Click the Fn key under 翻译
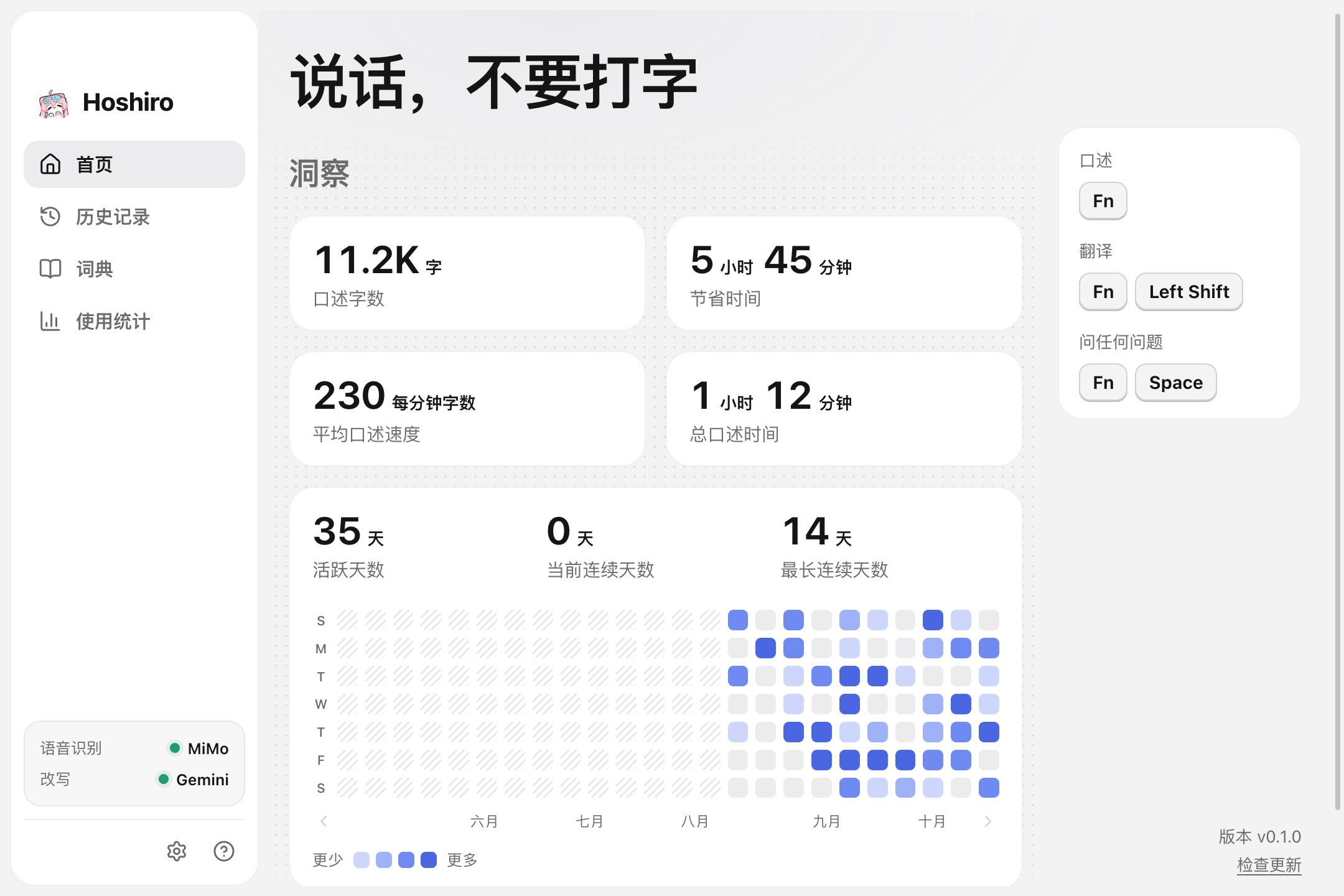Image resolution: width=1344 pixels, height=896 pixels. [x=1103, y=292]
